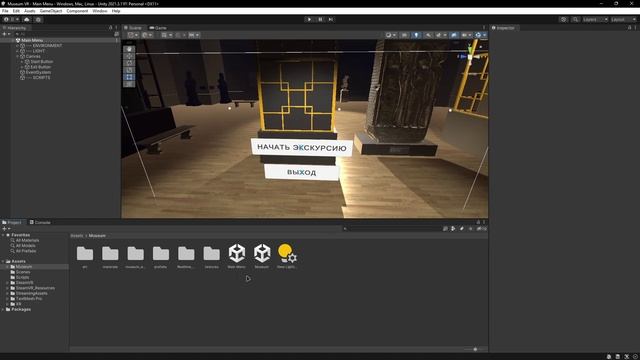Image resolution: width=640 pixels, height=360 pixels.
Task: Expand the ENVIRONMENT object in Hierarchy
Action: point(17,46)
